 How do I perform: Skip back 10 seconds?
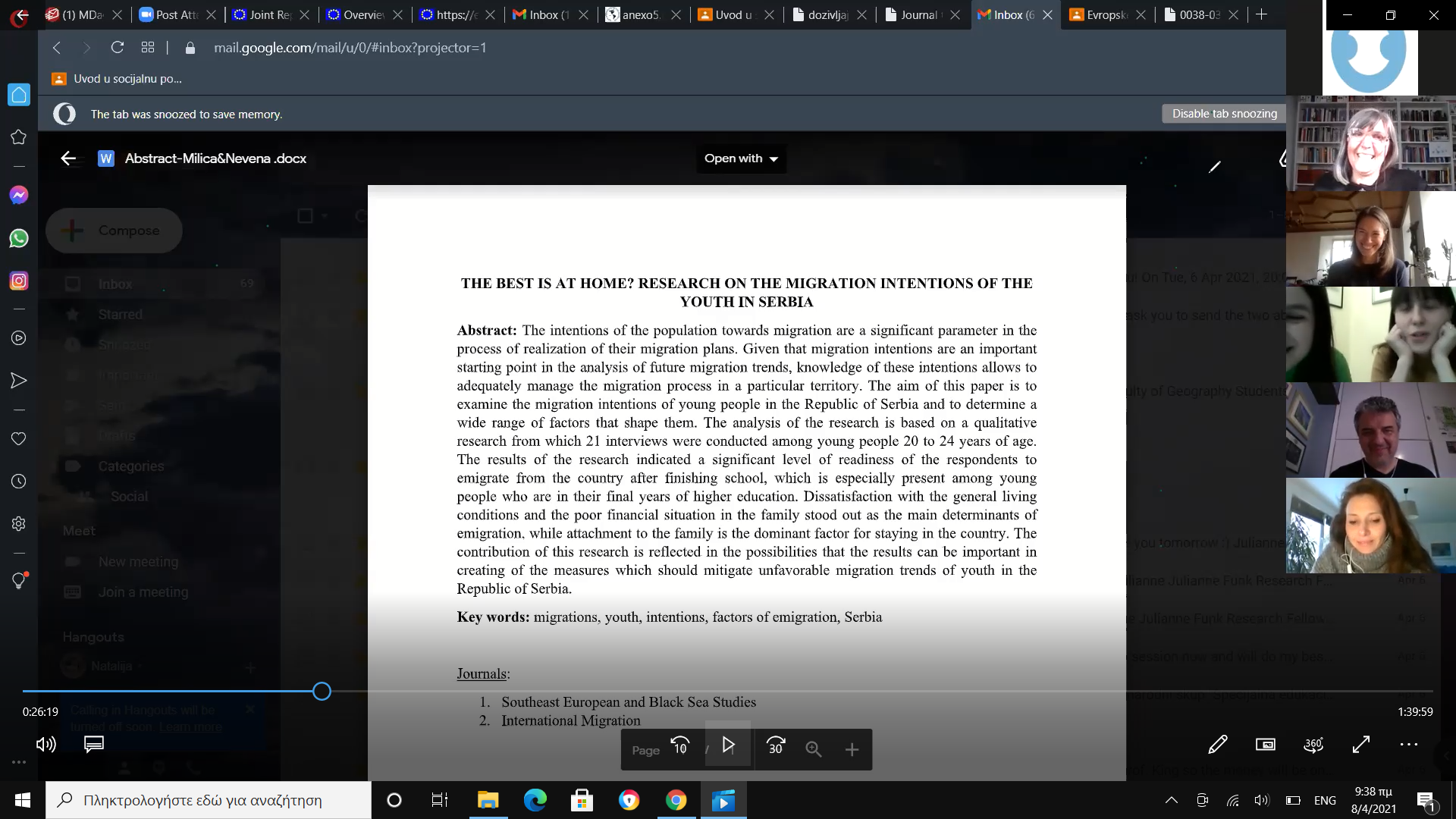(x=679, y=746)
